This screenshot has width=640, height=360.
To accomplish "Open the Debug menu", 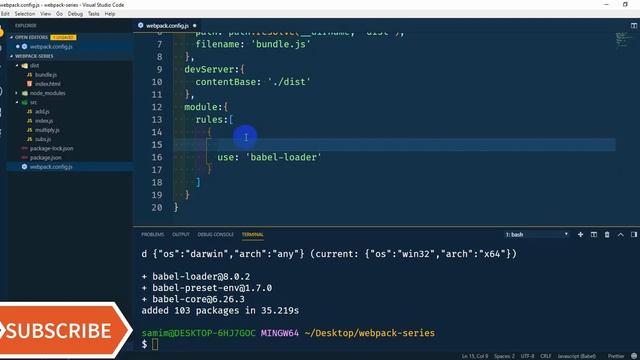I will pyautogui.click(x=75, y=13).
